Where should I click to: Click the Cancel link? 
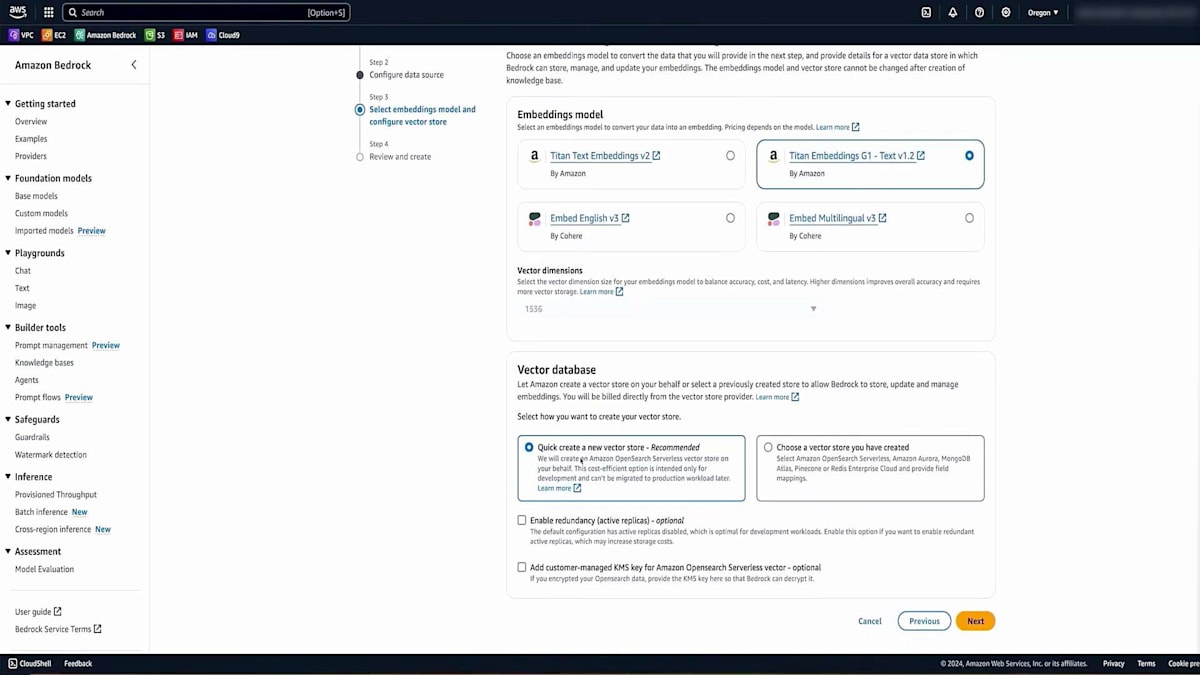pyautogui.click(x=870, y=621)
